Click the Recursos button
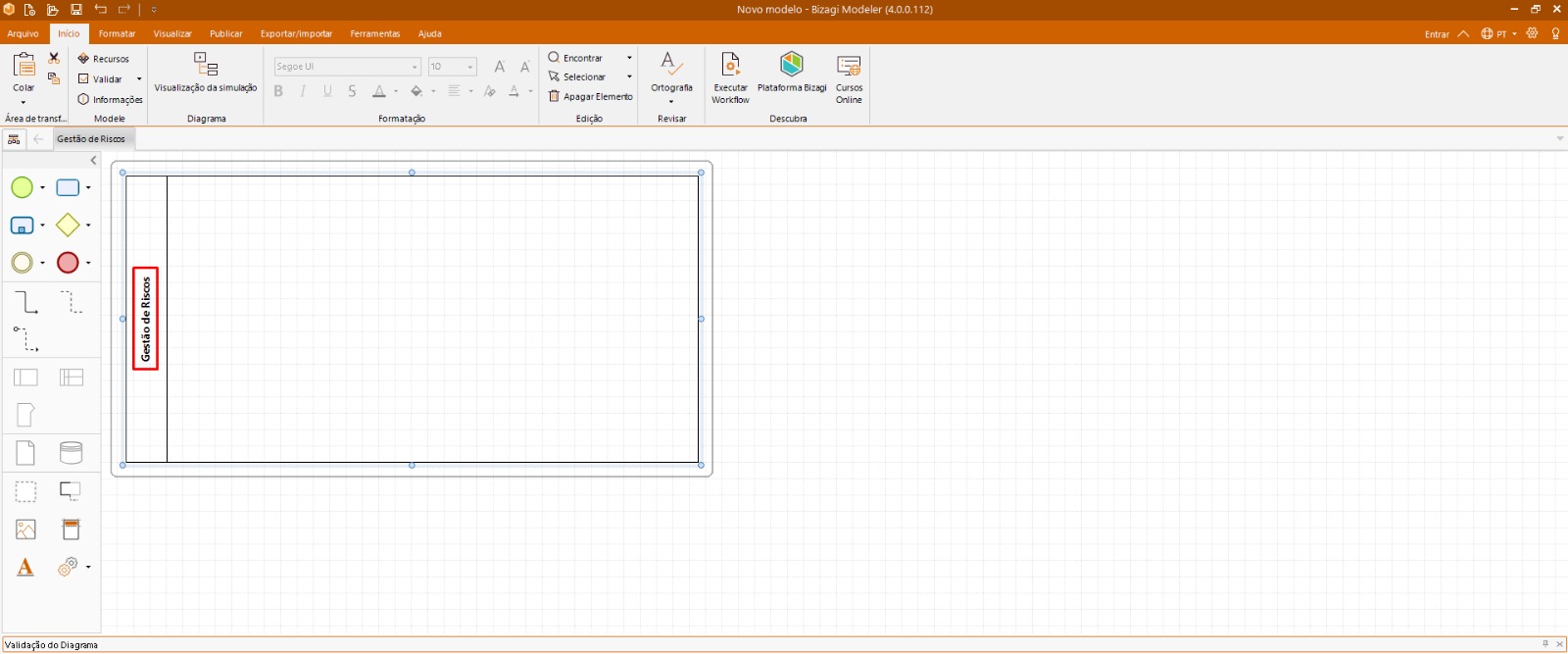The height and width of the screenshot is (654, 1568). pyautogui.click(x=104, y=59)
